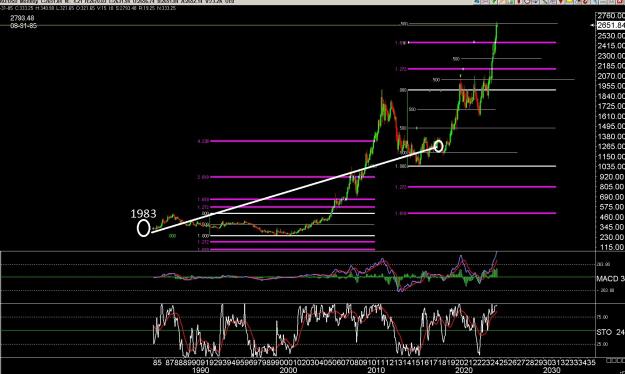The height and width of the screenshot is (374, 625).
Task: Select the 1150.00 price axis label
Action: (611, 157)
